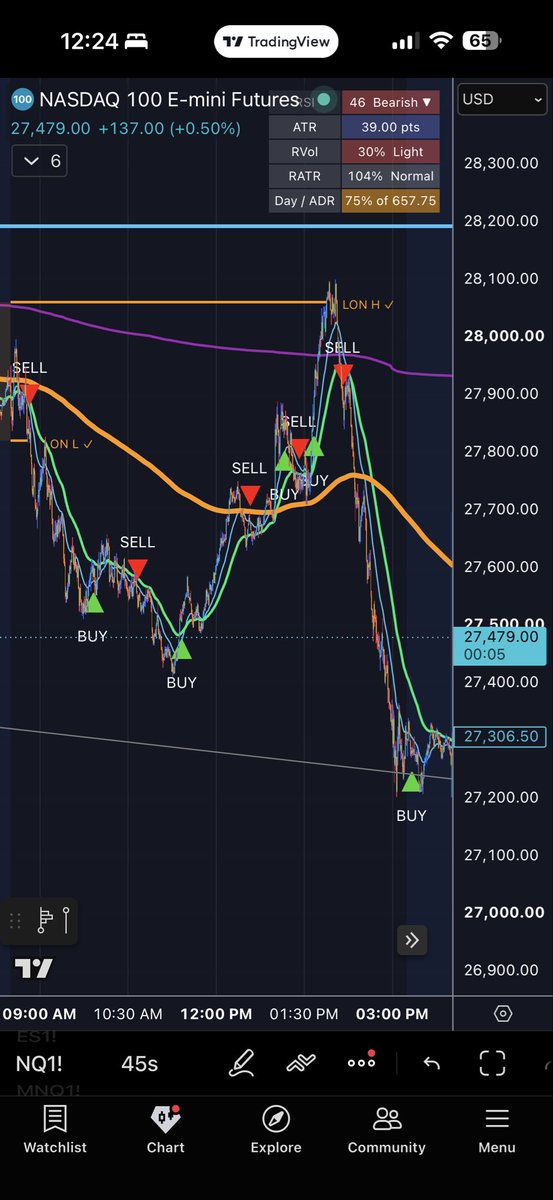Image resolution: width=553 pixels, height=1200 pixels.
Task: Jump to latest bar double-arrow button
Action: [x=412, y=939]
